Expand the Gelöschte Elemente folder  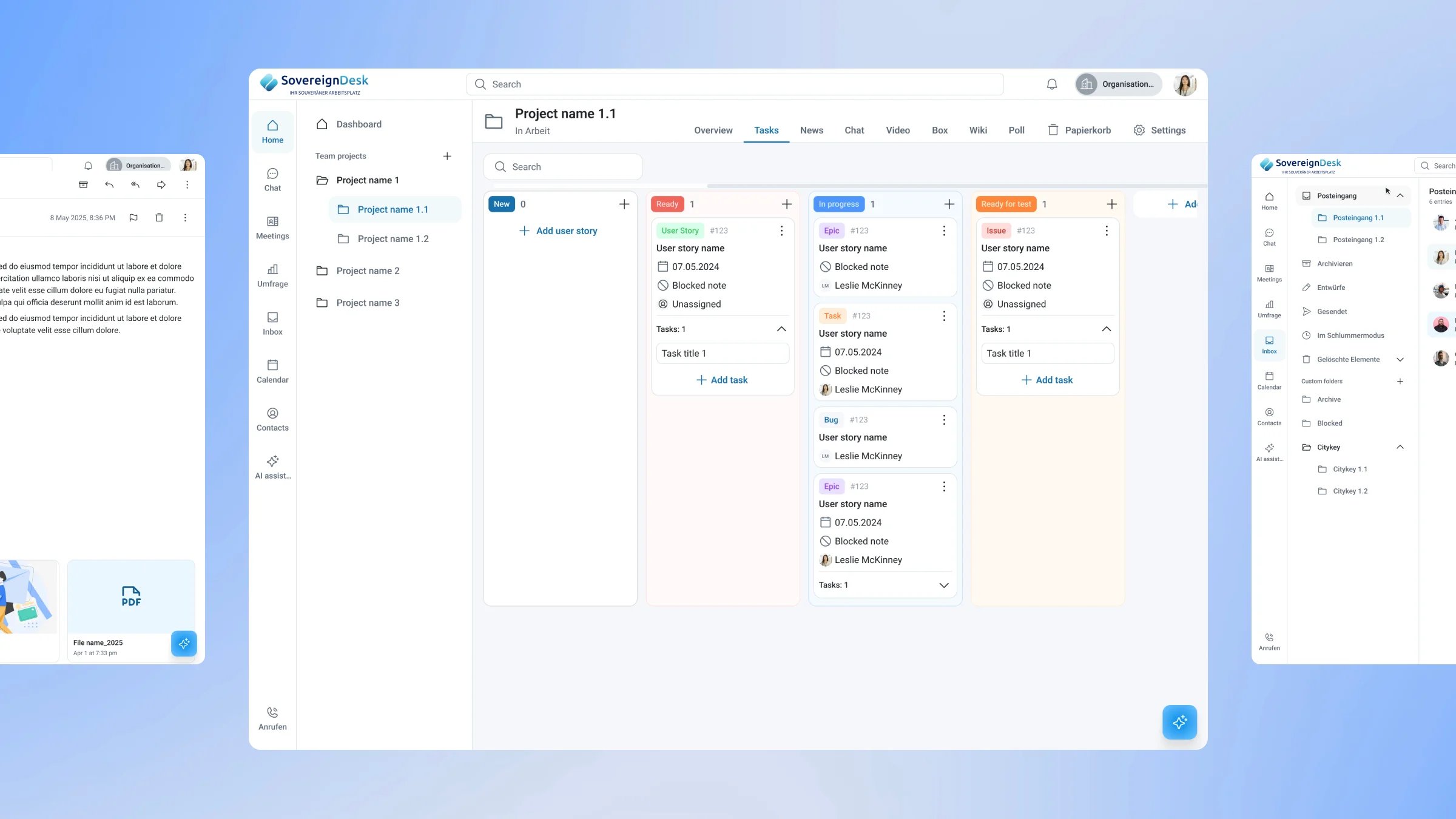tap(1400, 359)
